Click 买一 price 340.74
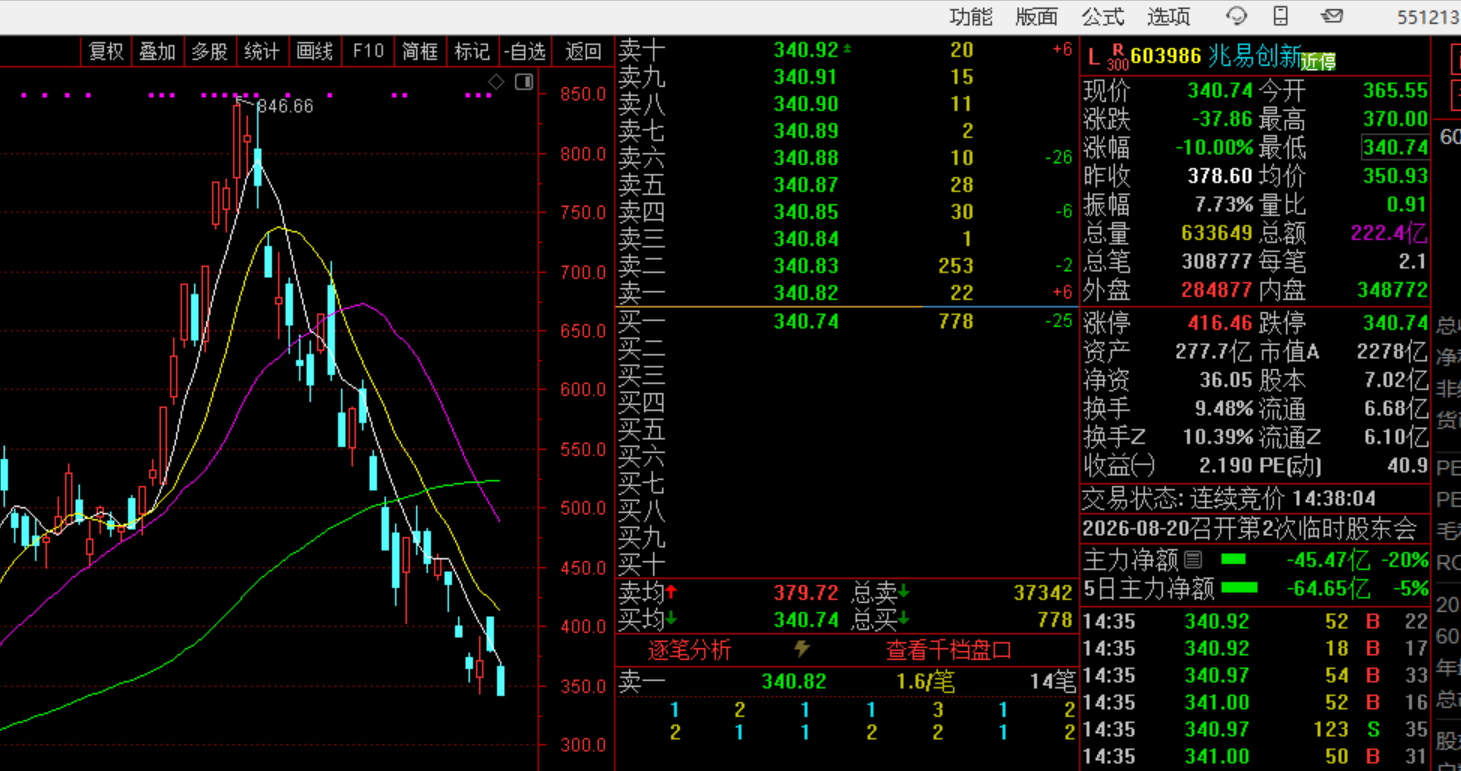The width and height of the screenshot is (1461, 771). (x=806, y=321)
